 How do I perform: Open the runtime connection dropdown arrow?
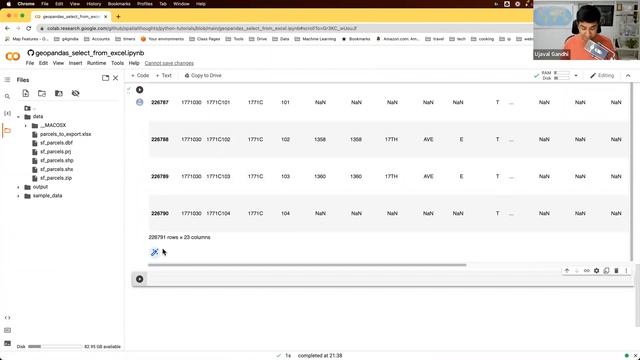click(576, 76)
